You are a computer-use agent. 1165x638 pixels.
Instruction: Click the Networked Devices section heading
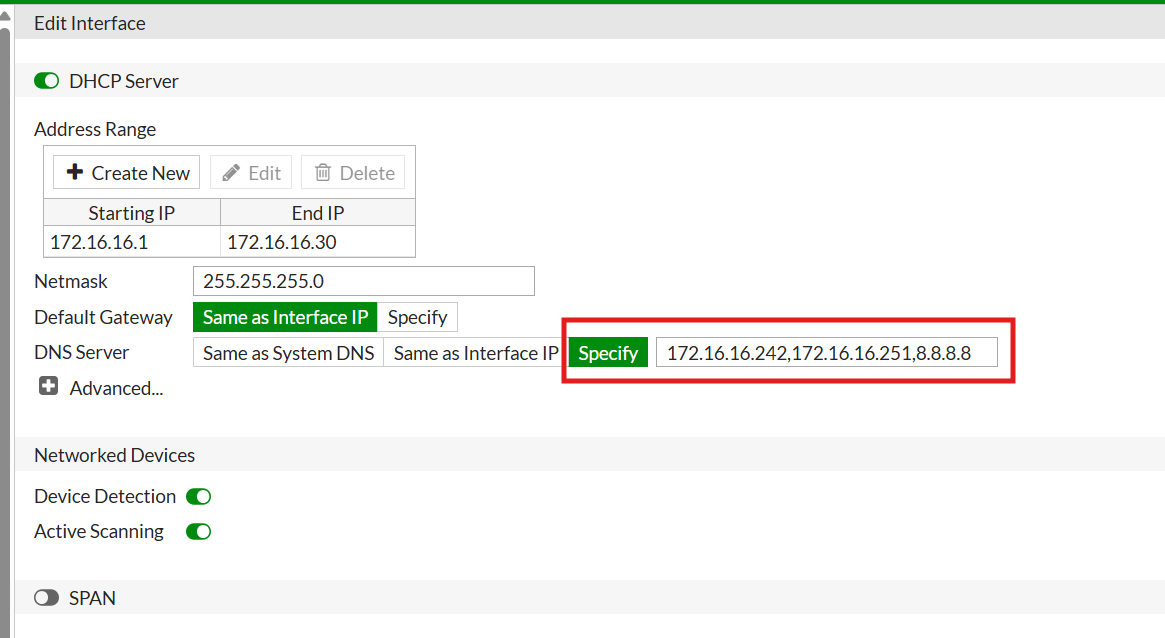114,455
